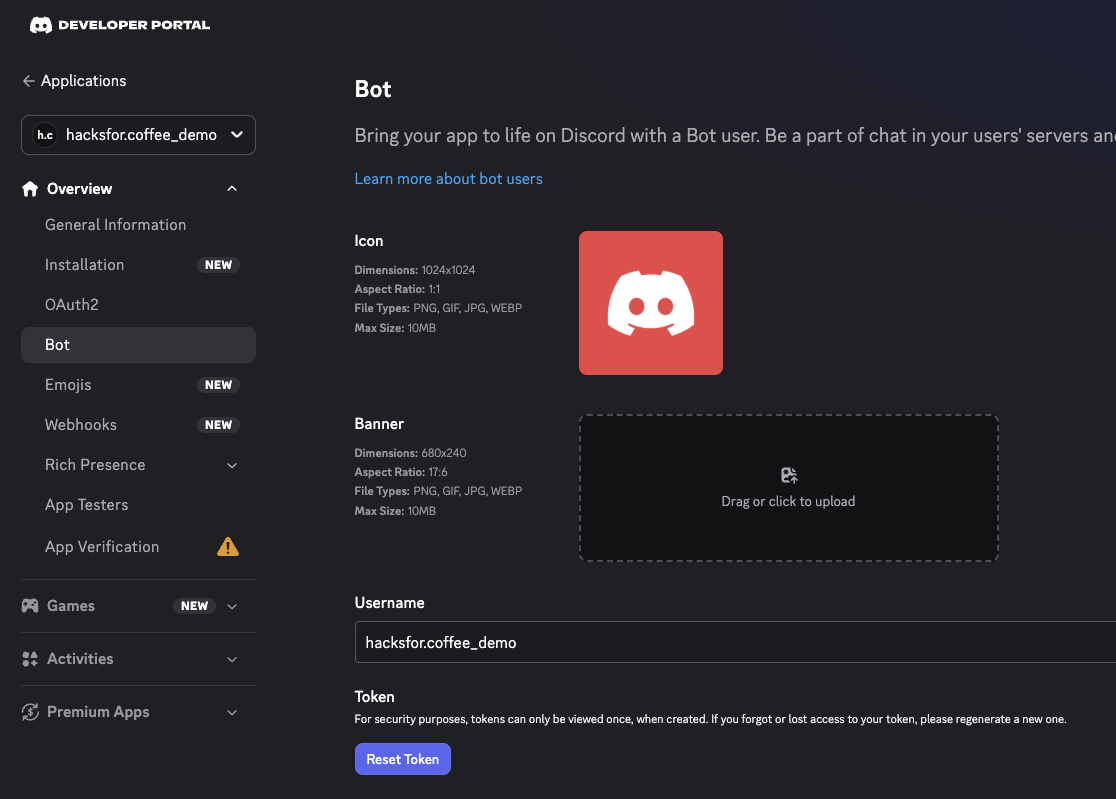Click the NEW badge beside Installation
Viewport: 1116px width, 799px height.
[219, 265]
